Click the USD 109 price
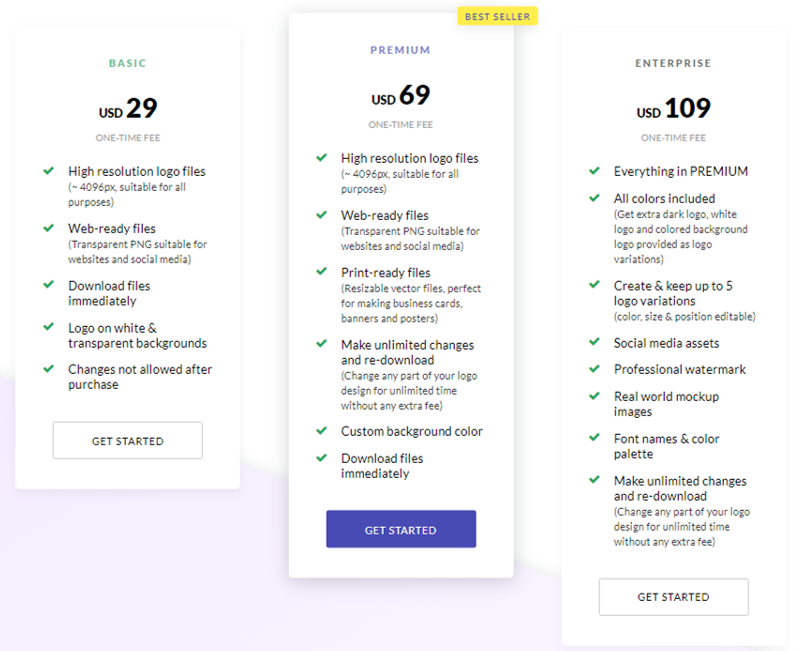800x651 pixels. pos(673,108)
